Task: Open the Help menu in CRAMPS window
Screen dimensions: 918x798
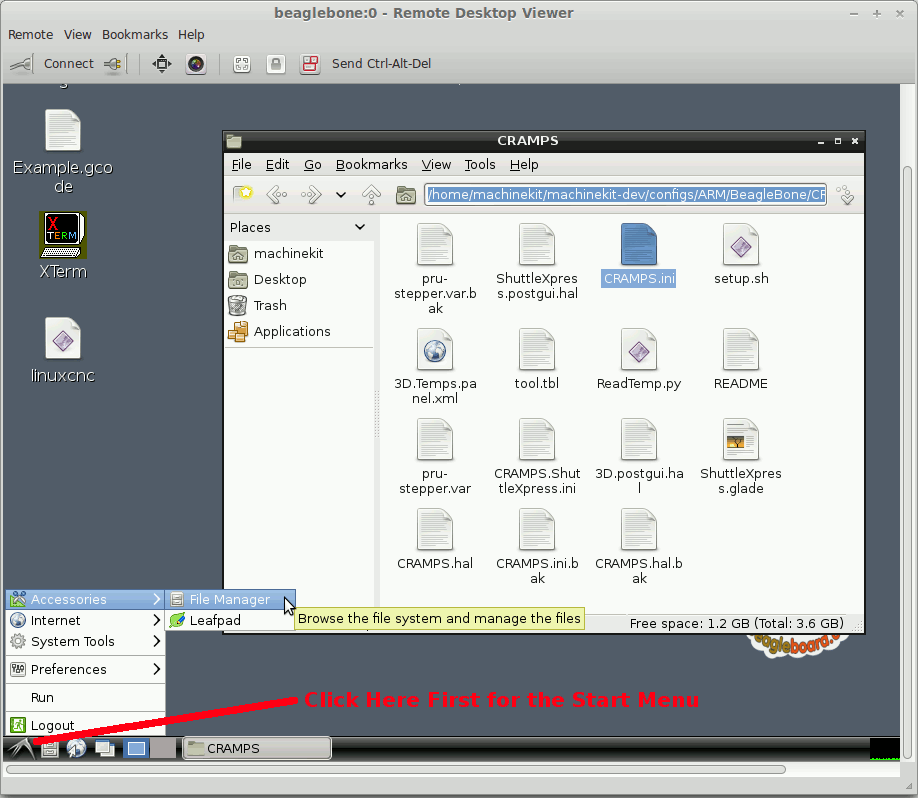Action: point(524,165)
